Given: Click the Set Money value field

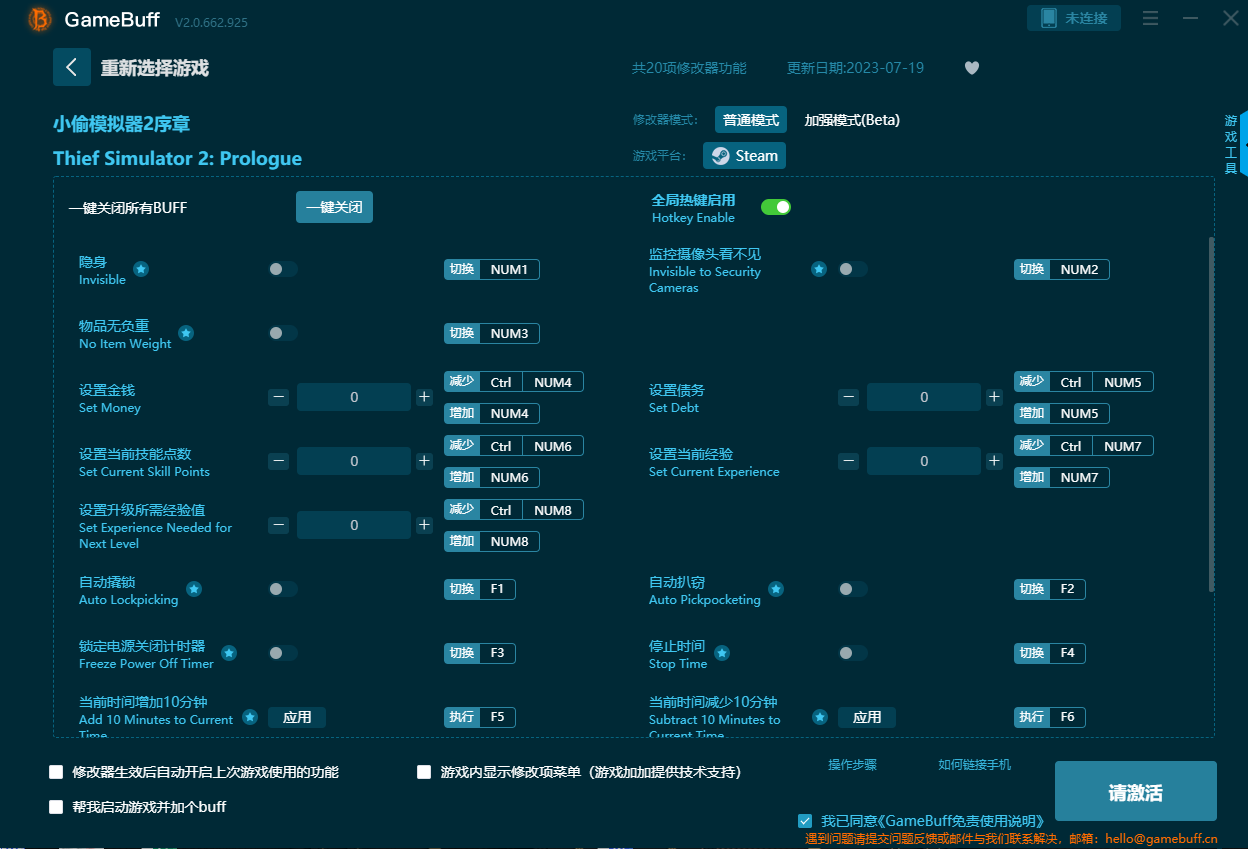Looking at the screenshot, I should pyautogui.click(x=354, y=397).
